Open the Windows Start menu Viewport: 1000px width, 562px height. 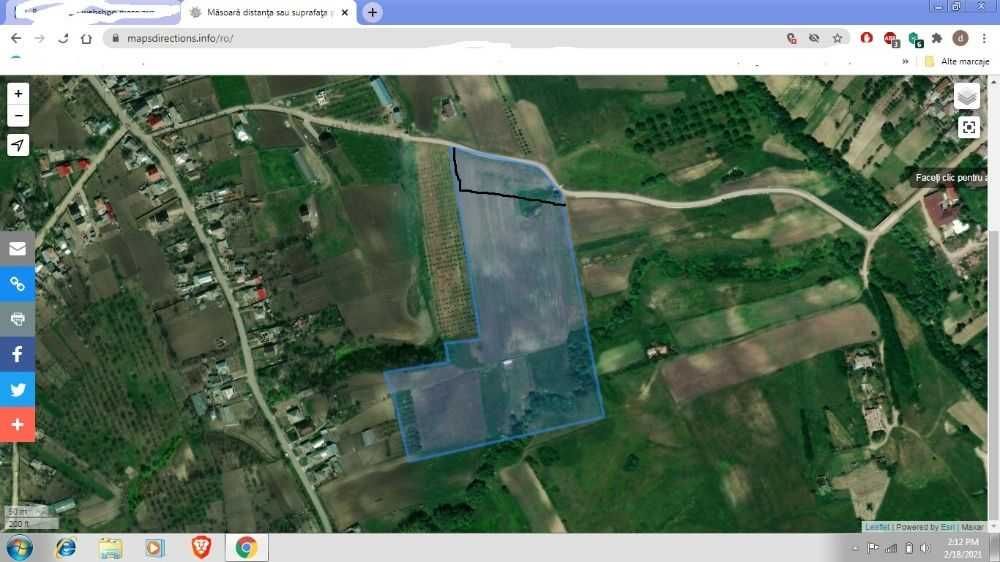pyautogui.click(x=20, y=548)
